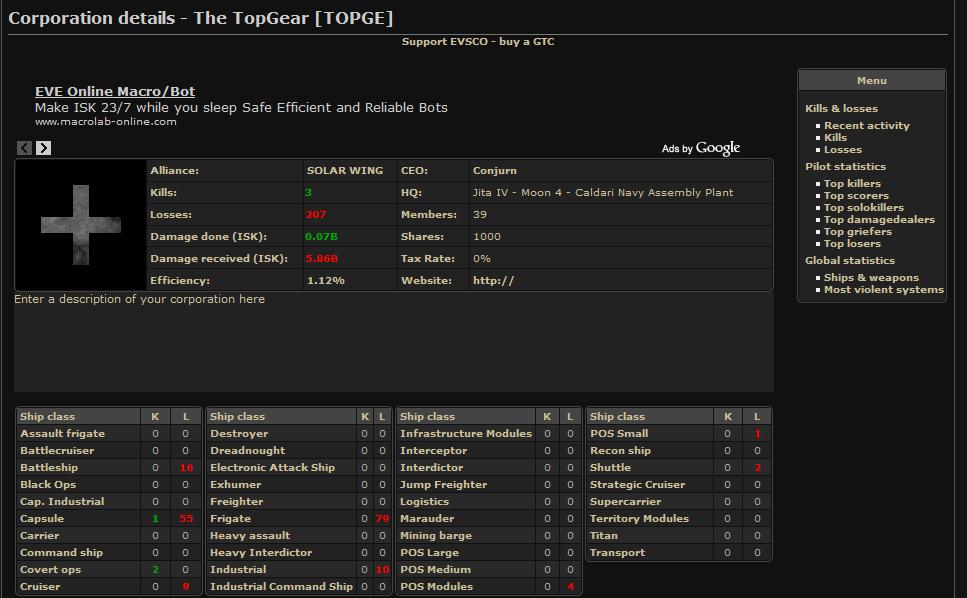Click the Transport ship class link
The width and height of the screenshot is (967, 598).
pos(617,552)
